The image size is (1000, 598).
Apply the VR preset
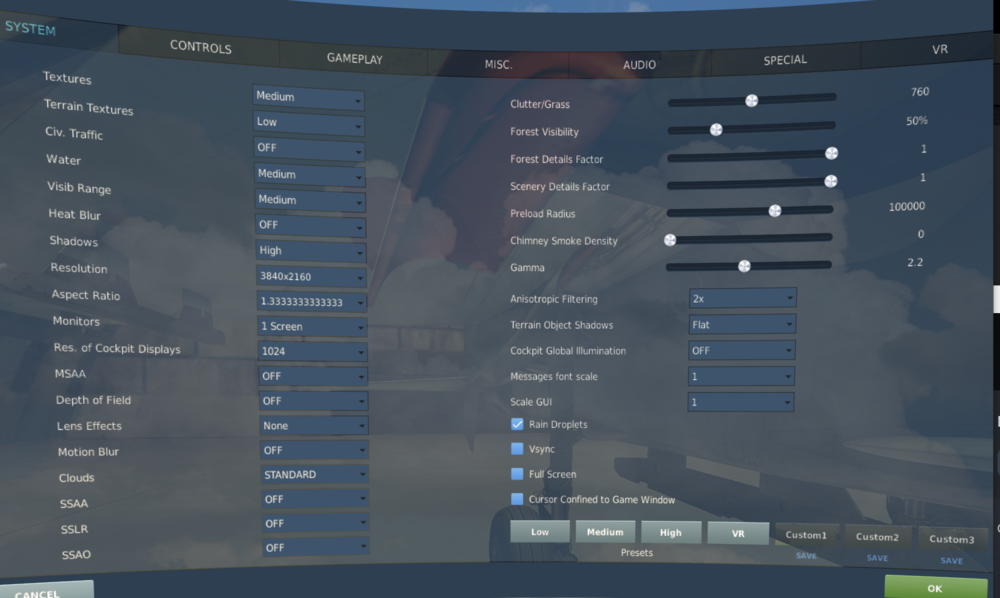pyautogui.click(x=738, y=533)
